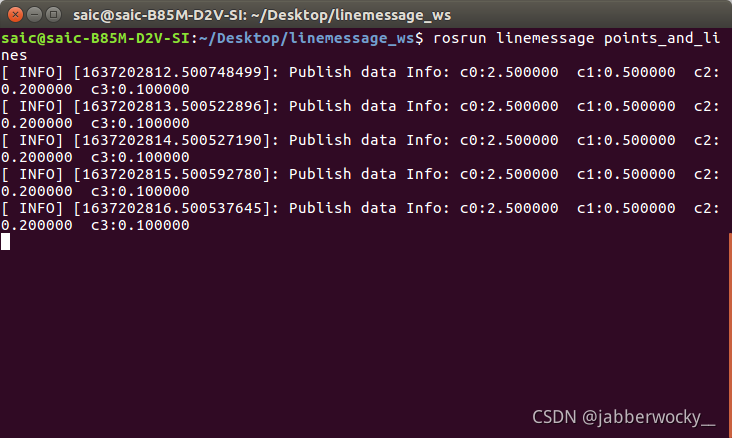Click the rosrun command word
Screen dimensions: 732x438
[459, 38]
